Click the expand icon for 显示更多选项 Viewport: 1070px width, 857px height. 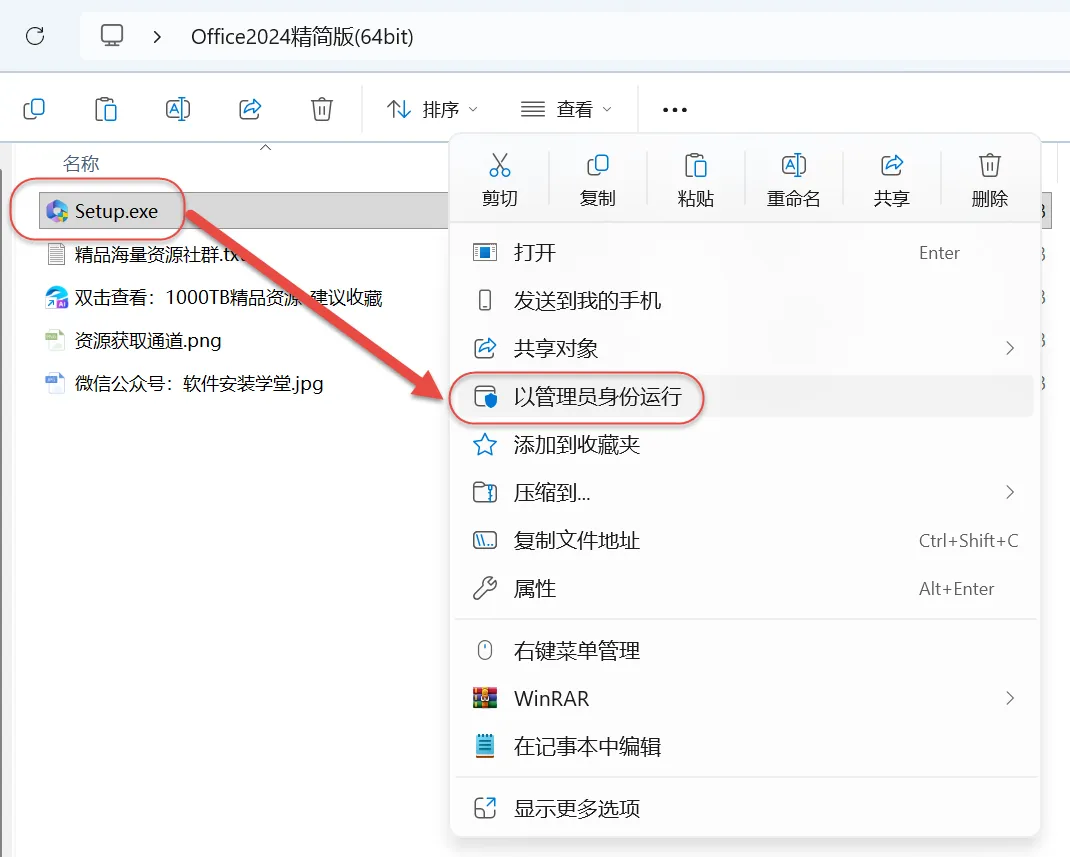[485, 809]
